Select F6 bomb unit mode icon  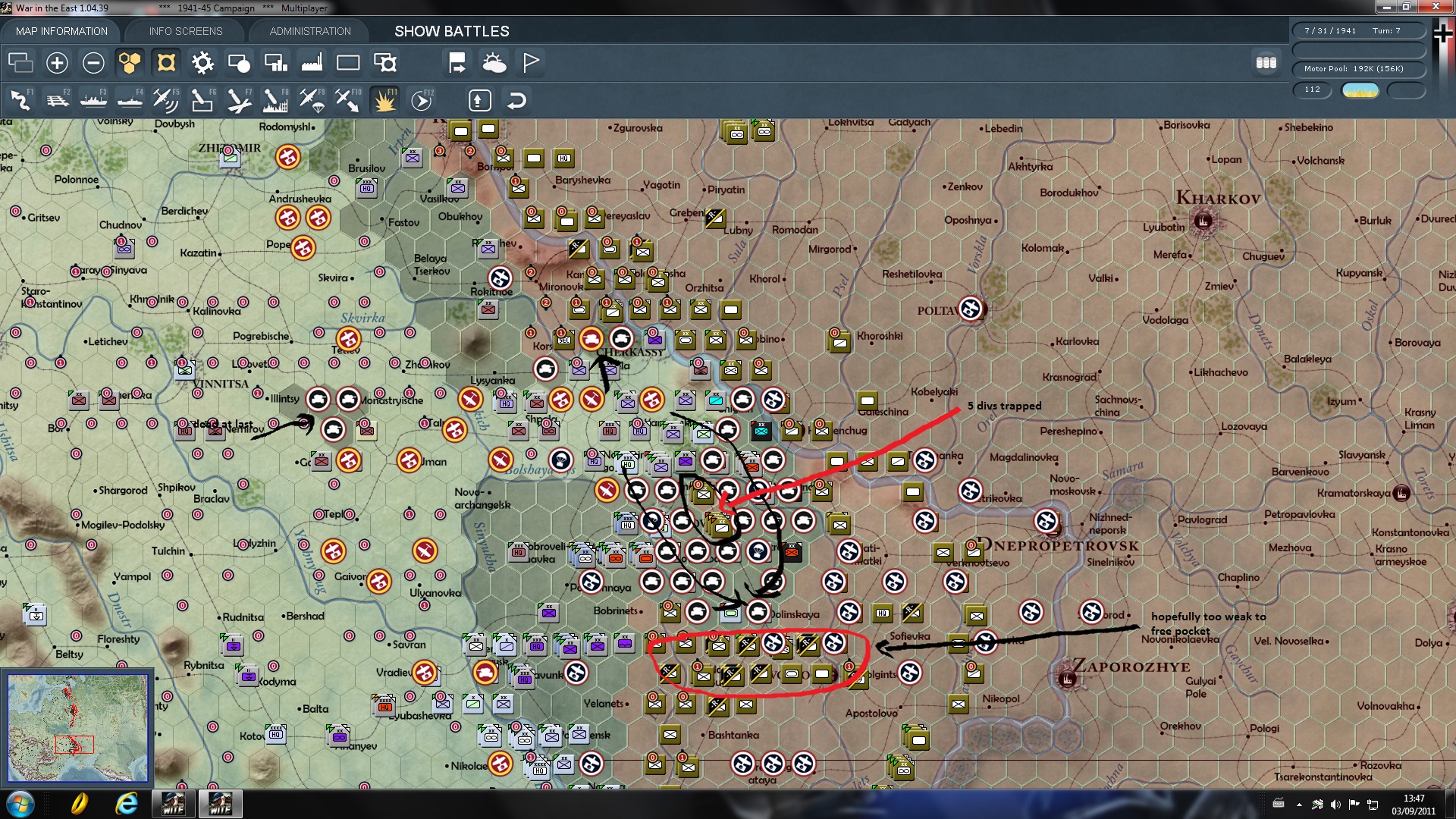(x=202, y=100)
